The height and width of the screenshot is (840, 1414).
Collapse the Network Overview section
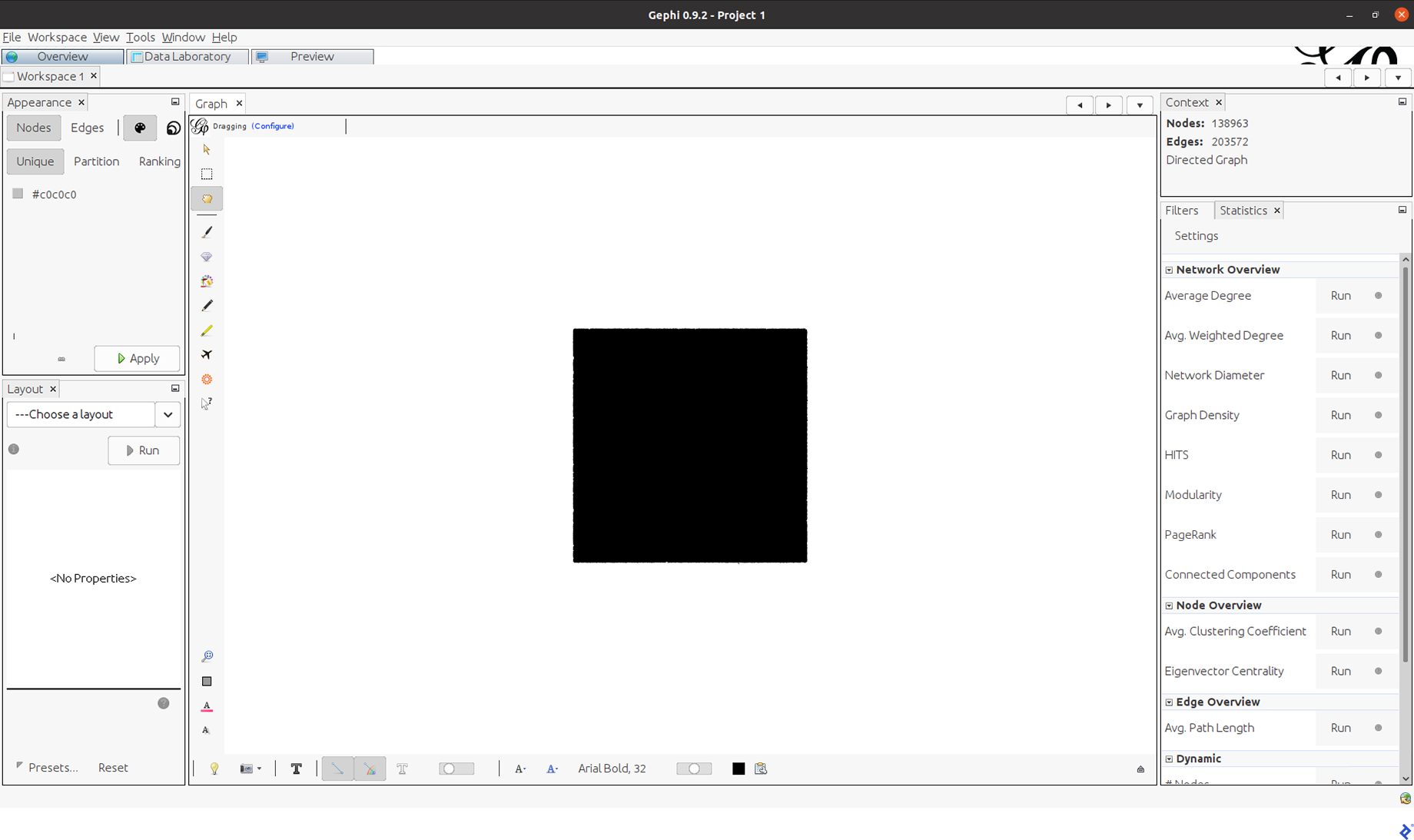coord(1170,270)
